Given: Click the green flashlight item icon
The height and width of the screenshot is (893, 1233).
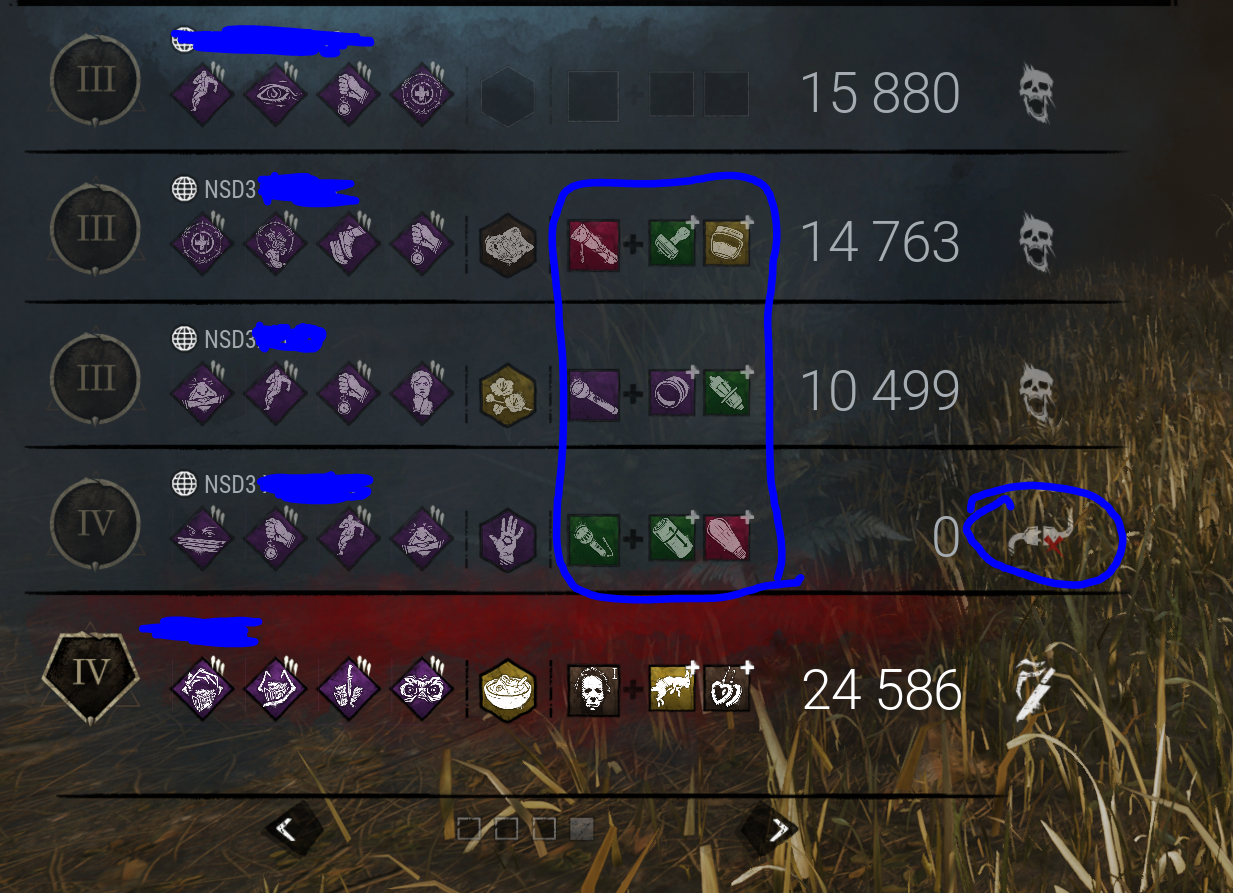Looking at the screenshot, I should point(594,540).
